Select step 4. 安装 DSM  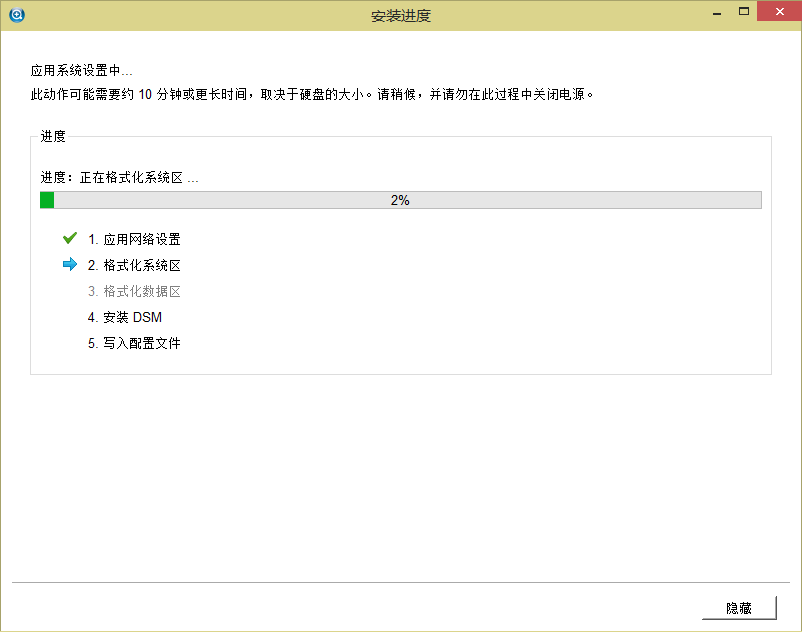pyautogui.click(x=125, y=318)
